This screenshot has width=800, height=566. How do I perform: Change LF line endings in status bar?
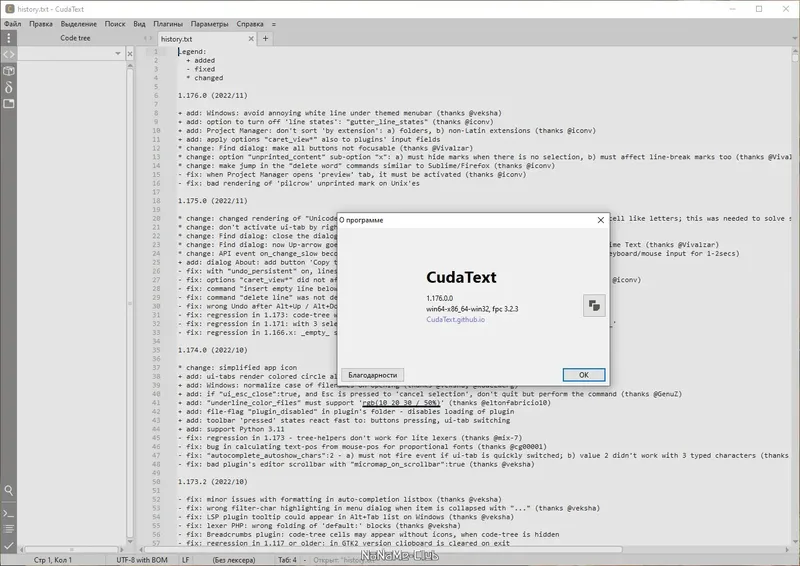(186, 560)
